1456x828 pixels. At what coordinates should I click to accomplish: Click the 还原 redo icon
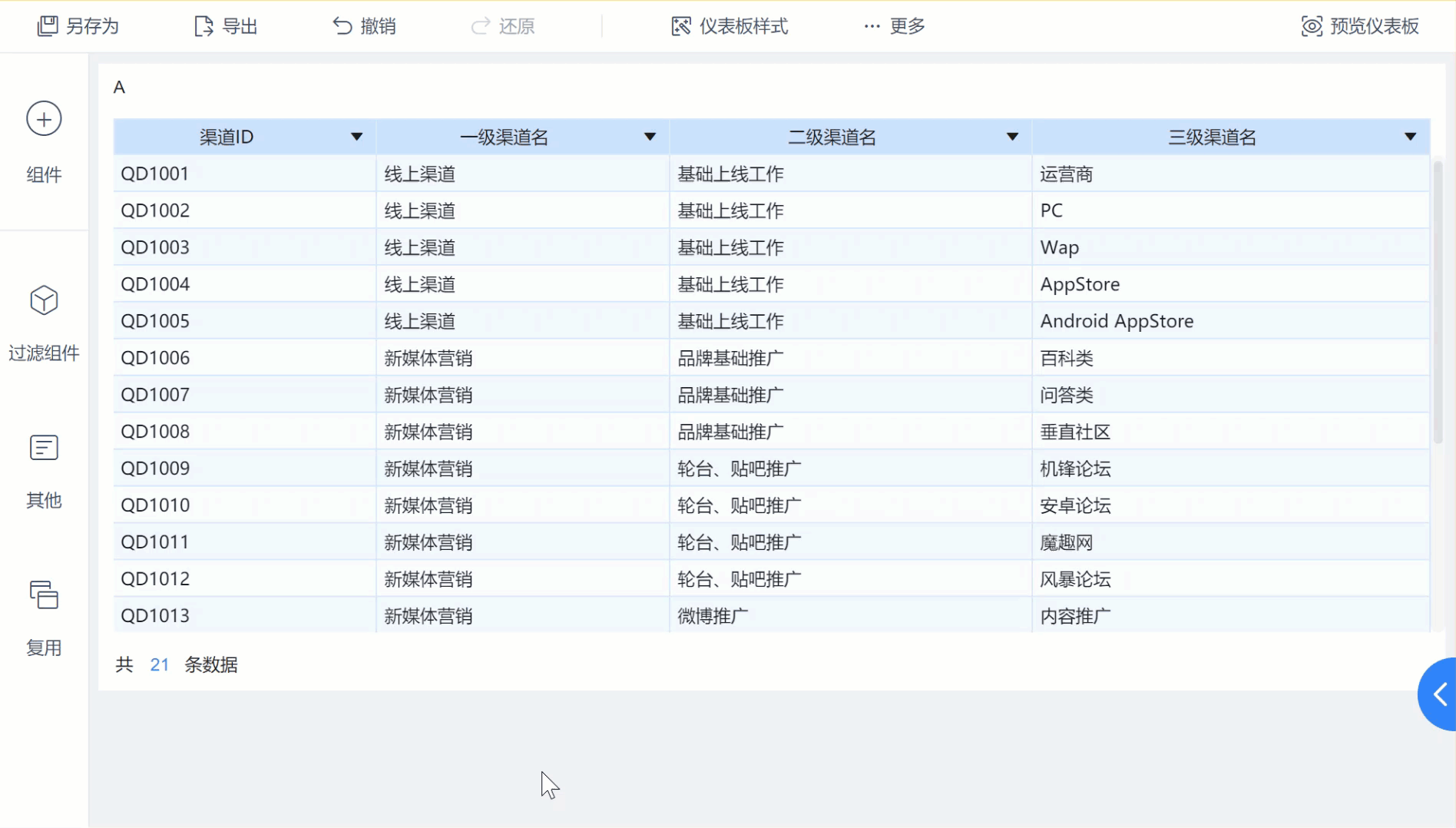click(x=481, y=25)
